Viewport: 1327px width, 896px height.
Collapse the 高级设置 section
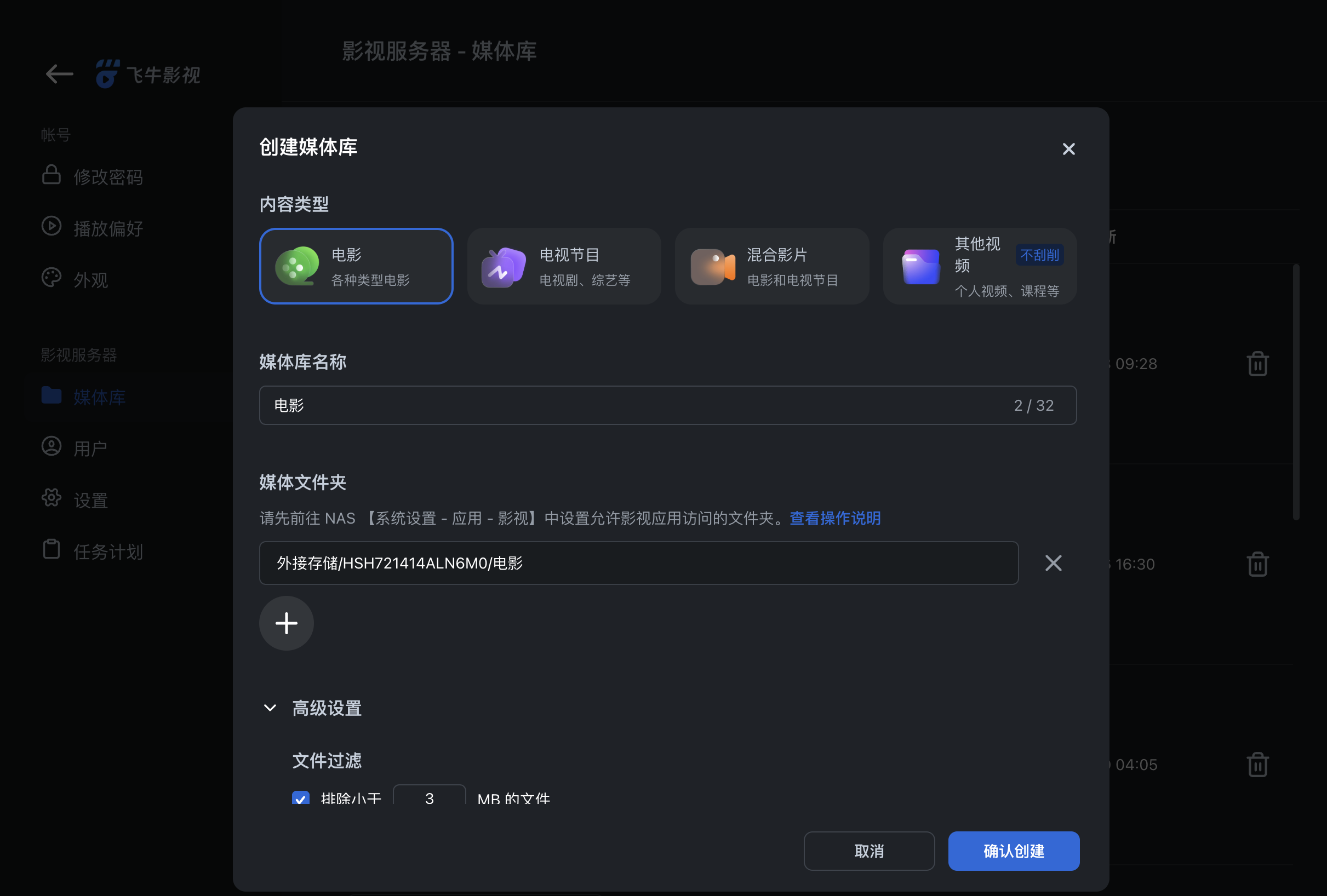click(x=270, y=708)
